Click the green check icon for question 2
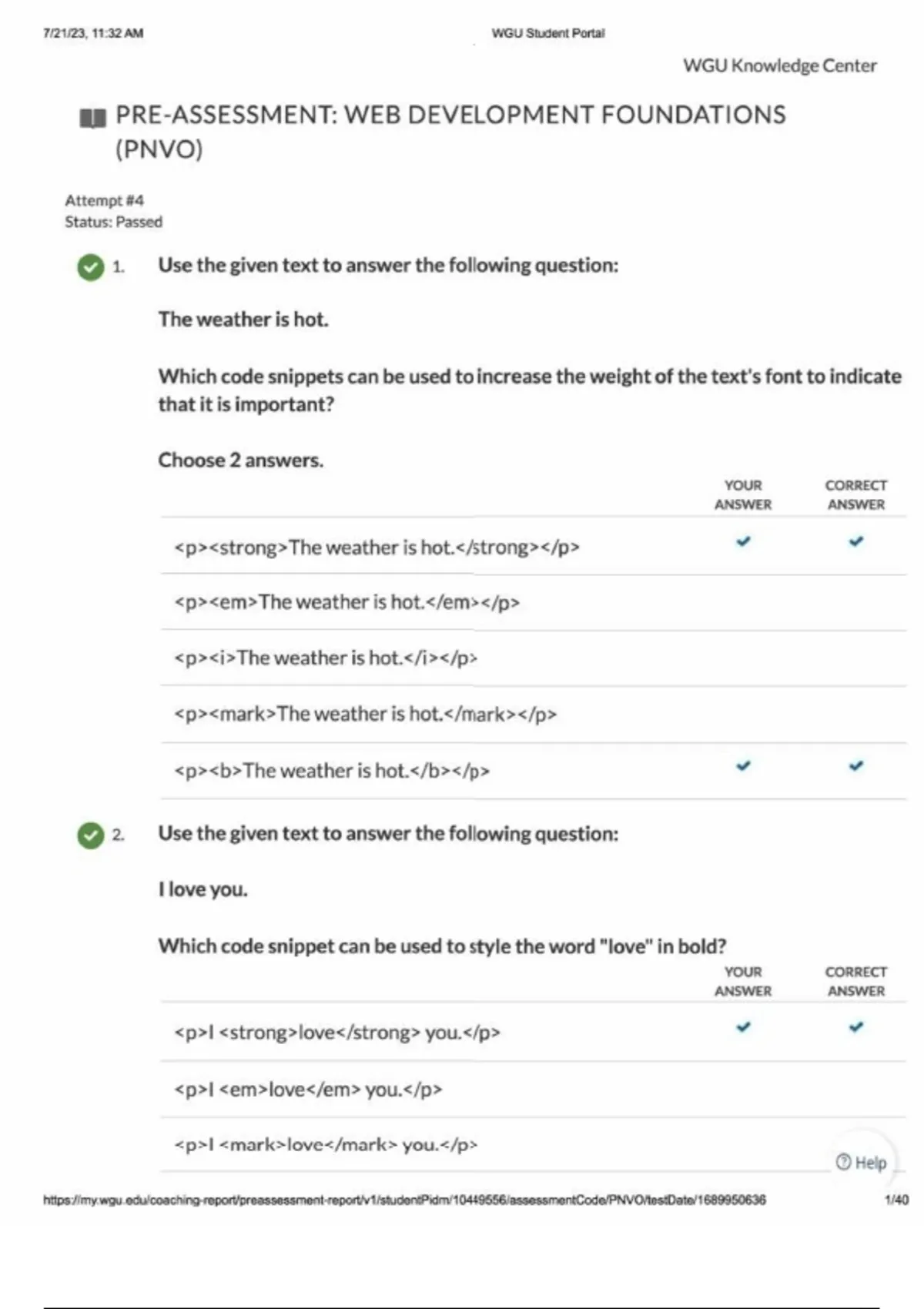 (91, 835)
